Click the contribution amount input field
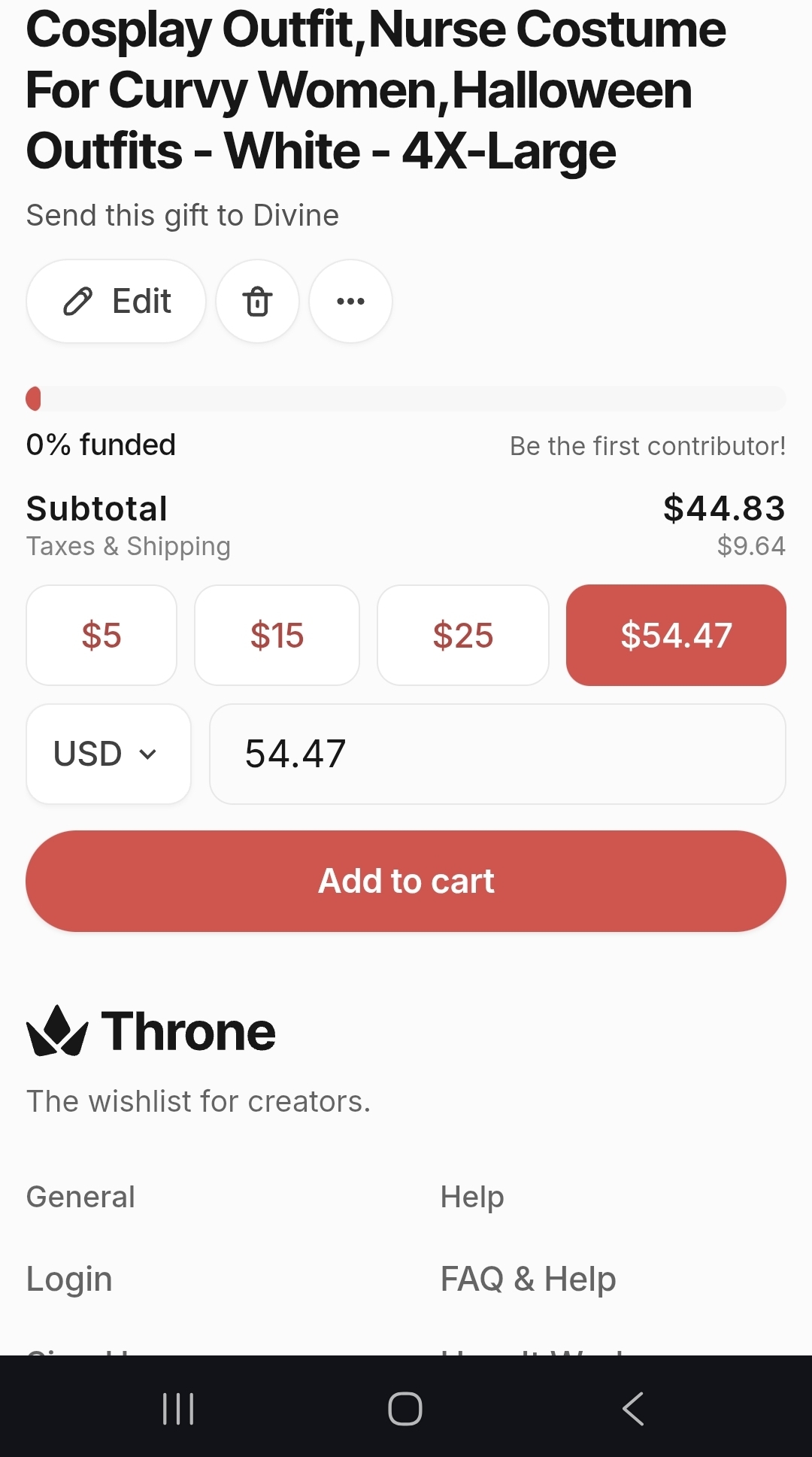This screenshot has width=812, height=1457. click(x=497, y=754)
